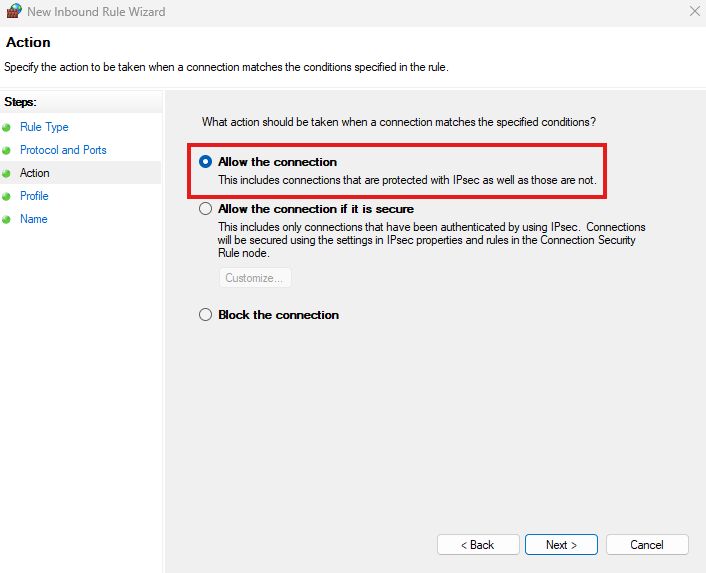The height and width of the screenshot is (573, 706).
Task: Close the wizard window with X
Action: (695, 12)
